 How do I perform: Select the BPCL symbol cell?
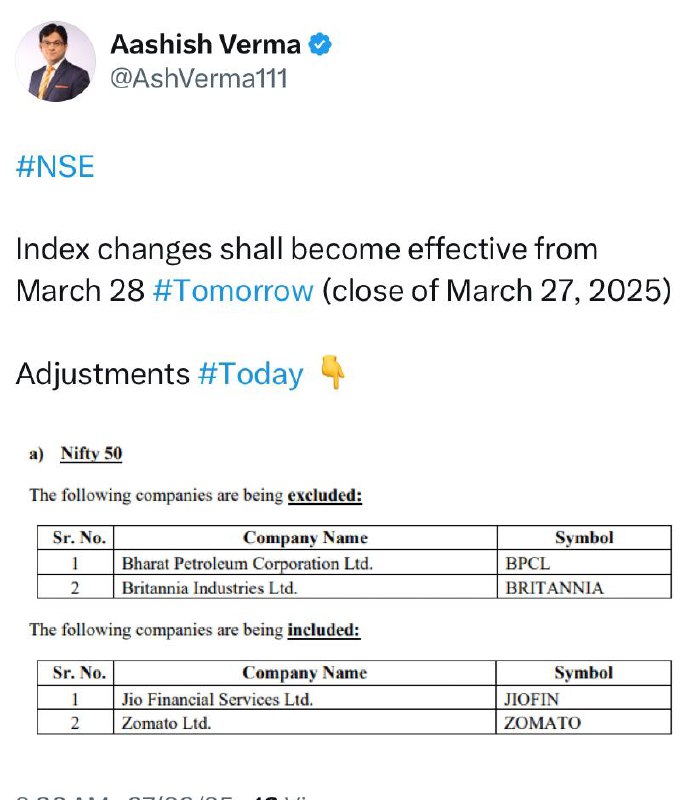point(584,563)
